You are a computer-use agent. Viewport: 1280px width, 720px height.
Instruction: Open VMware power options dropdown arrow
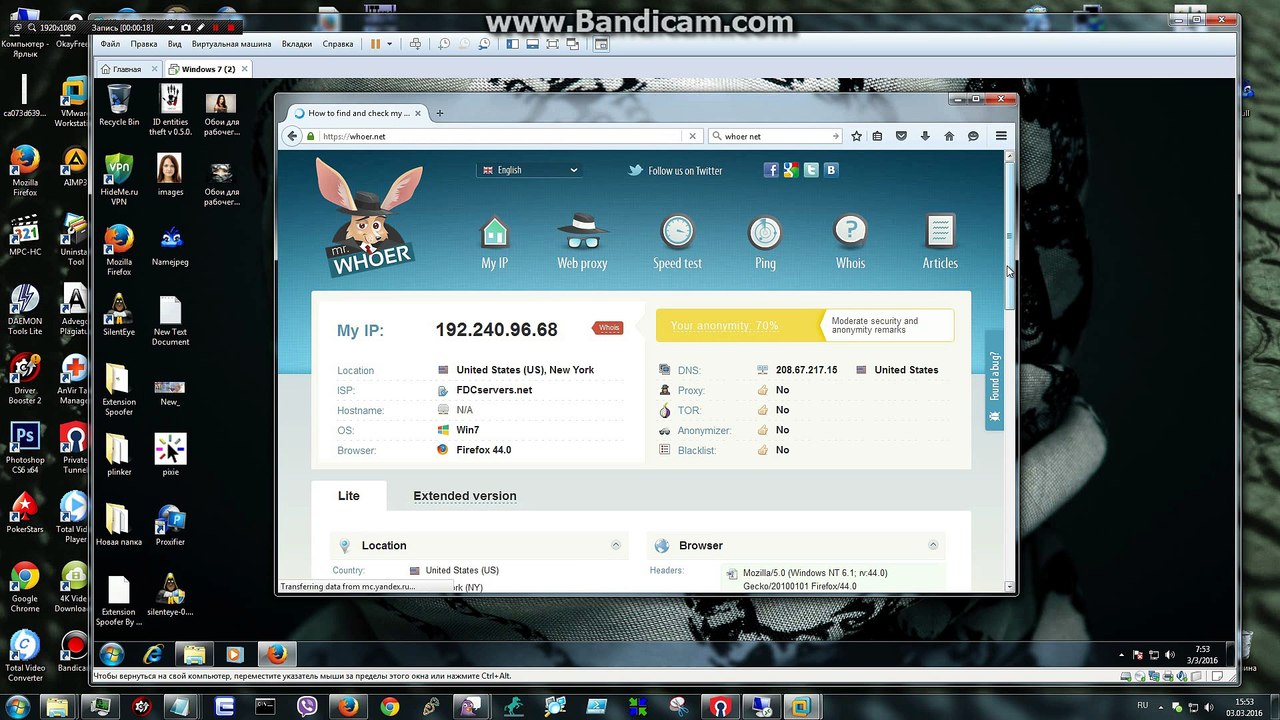tap(389, 44)
